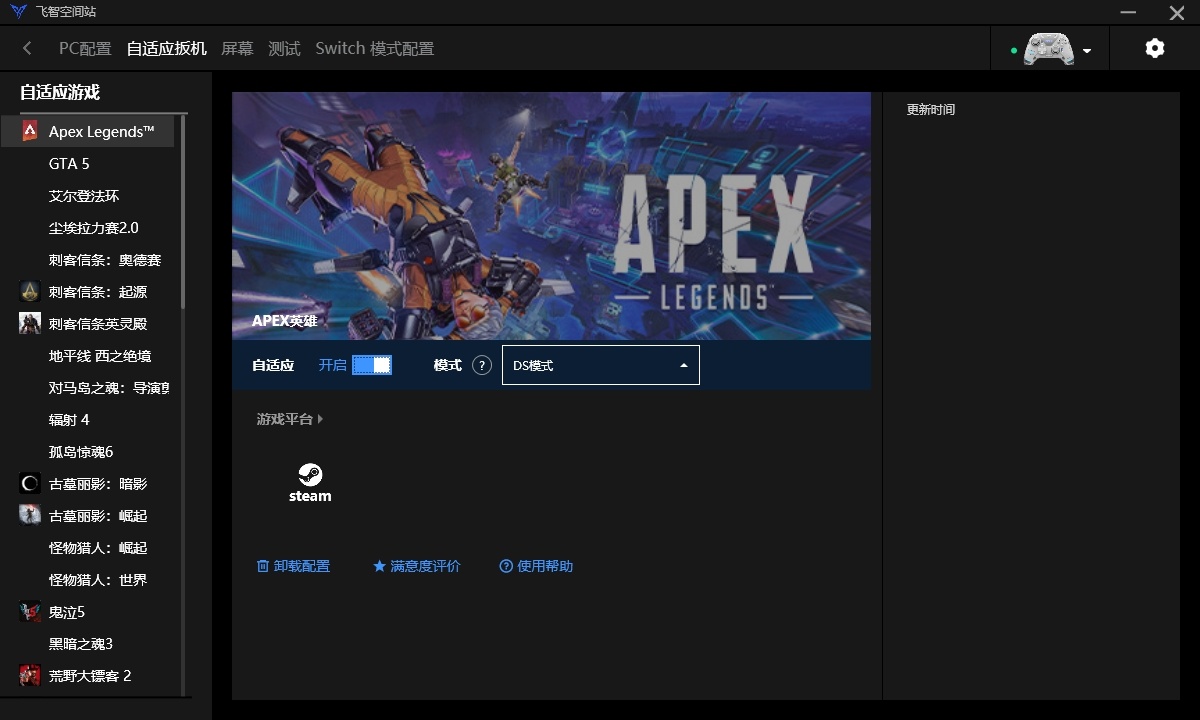Open the Switch 模式配置 tab
Image resolution: width=1200 pixels, height=720 pixels.
tap(375, 48)
